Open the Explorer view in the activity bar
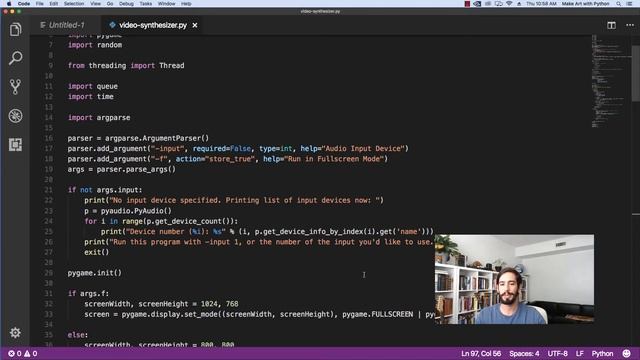Image resolution: width=640 pixels, height=360 pixels. click(16, 29)
